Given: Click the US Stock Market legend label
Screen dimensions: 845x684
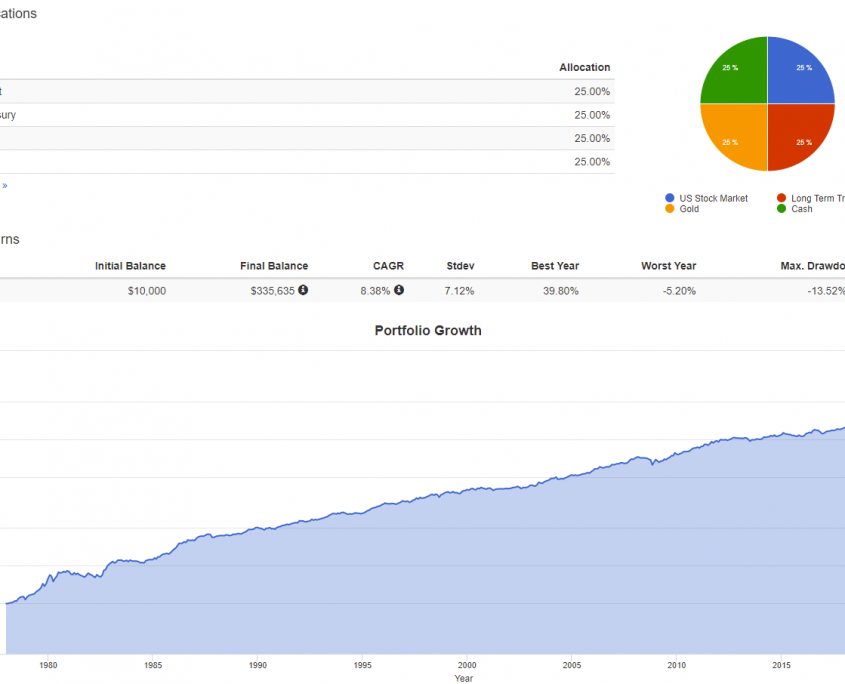Looking at the screenshot, I should pos(713,198).
